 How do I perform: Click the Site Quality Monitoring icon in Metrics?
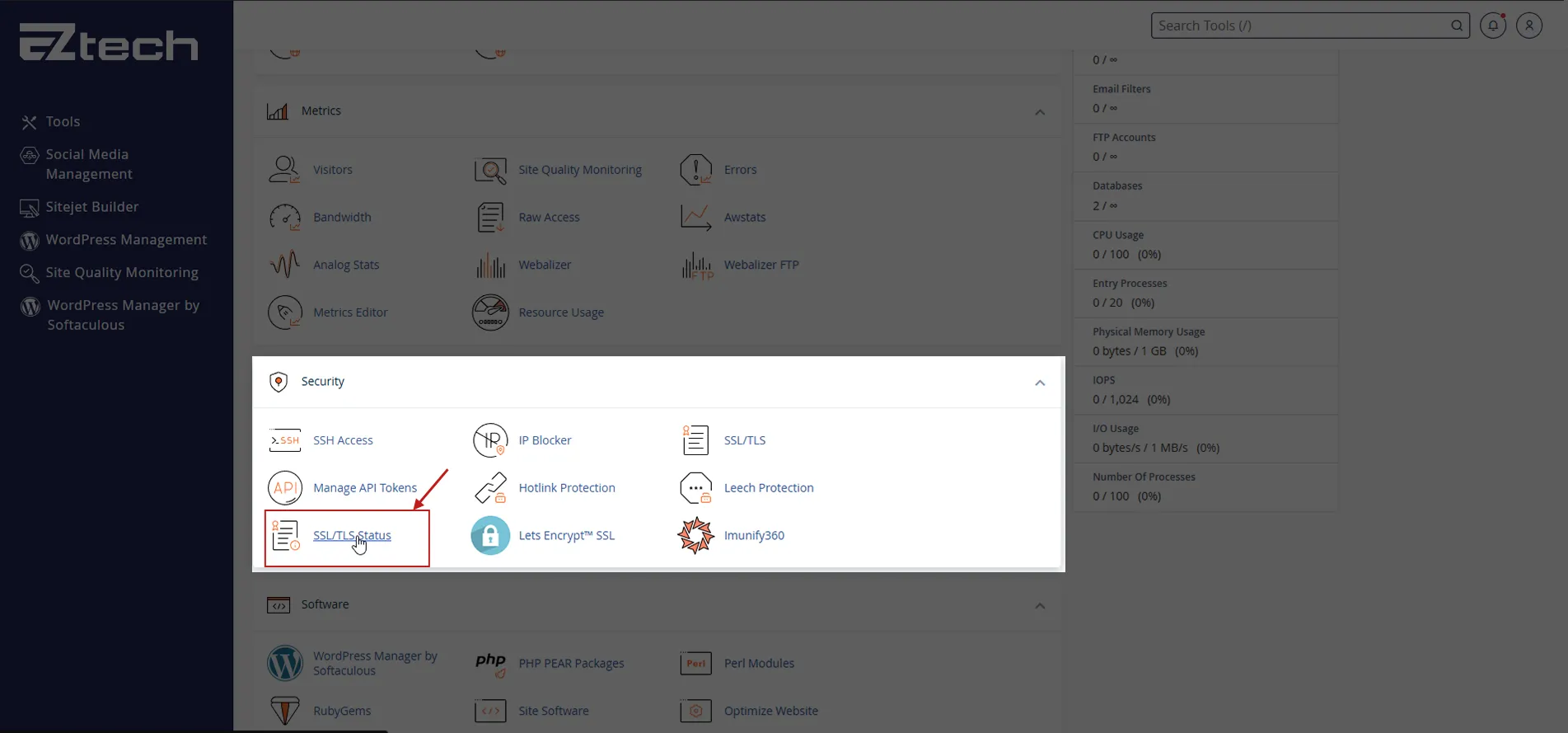[490, 170]
